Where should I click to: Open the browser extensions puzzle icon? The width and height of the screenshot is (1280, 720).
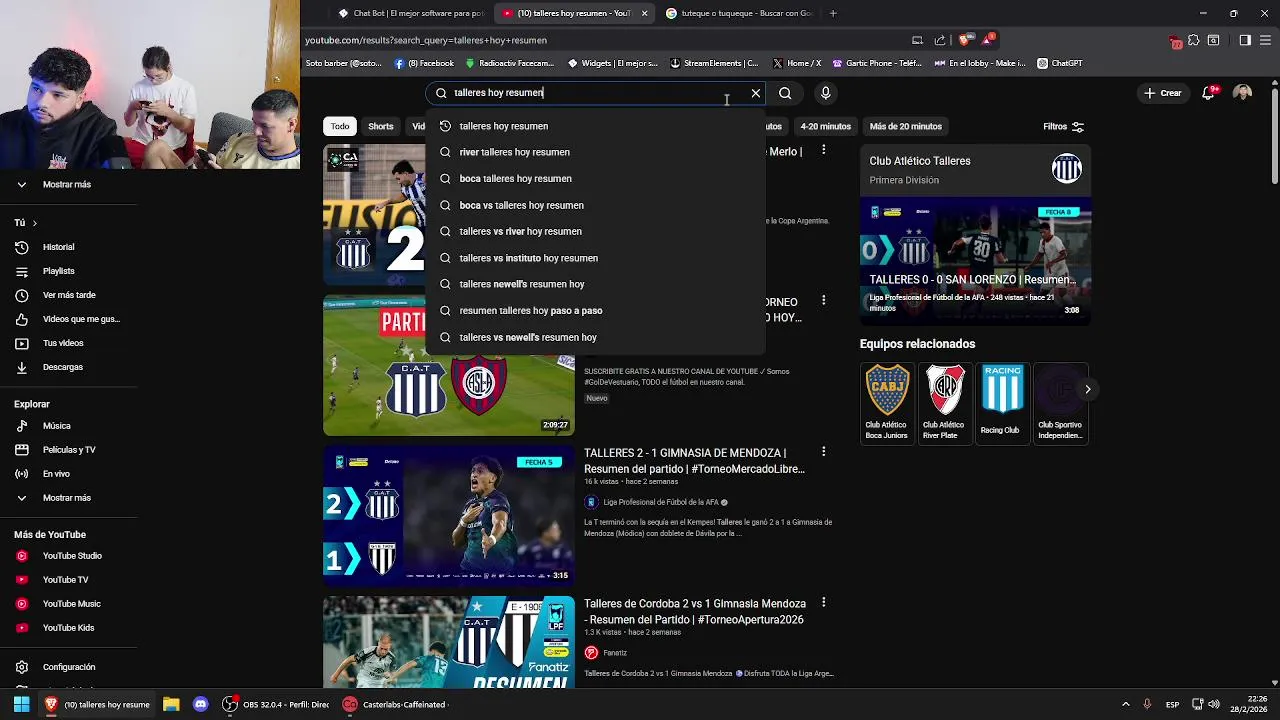pyautogui.click(x=1194, y=40)
